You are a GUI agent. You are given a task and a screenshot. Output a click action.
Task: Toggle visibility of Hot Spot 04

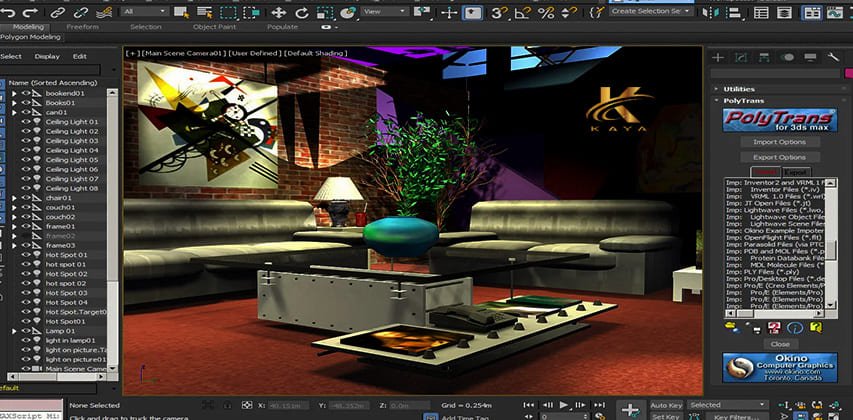26,302
